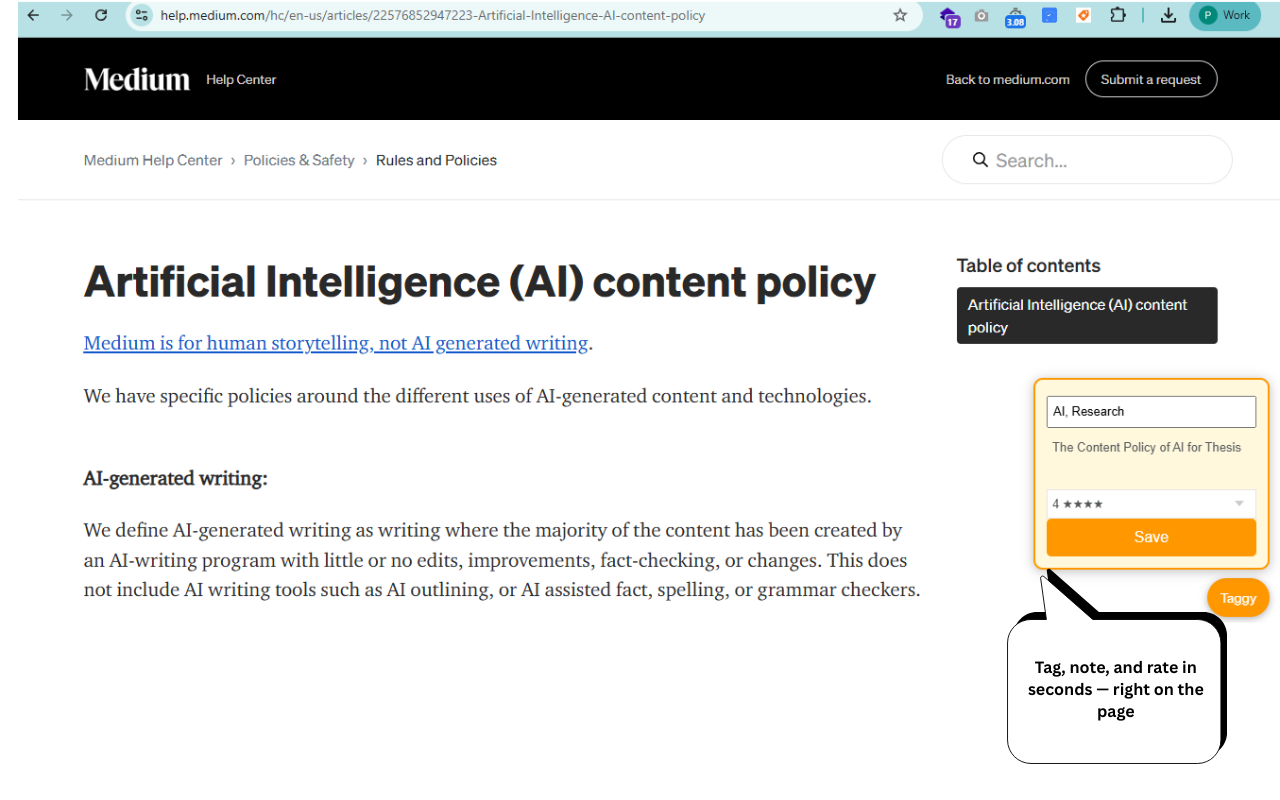Image resolution: width=1280 pixels, height=800 pixels.
Task: Bookmark this page with the star icon
Action: 900,15
